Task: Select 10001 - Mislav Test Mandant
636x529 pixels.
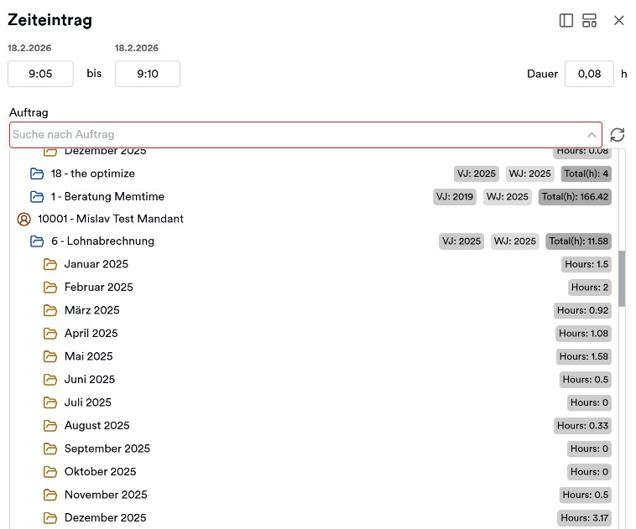Action: click(110, 219)
